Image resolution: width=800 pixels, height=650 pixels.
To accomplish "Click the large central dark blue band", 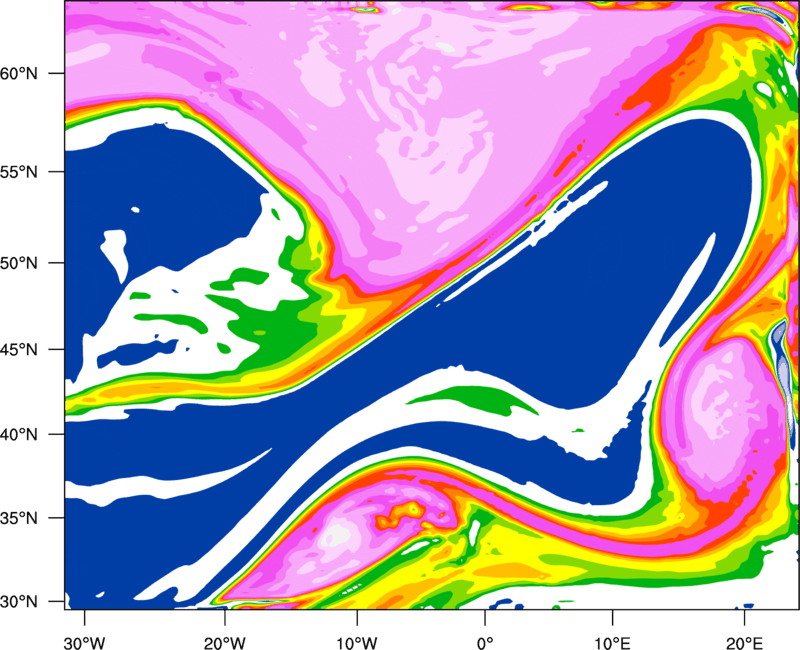I will click(x=560, y=300).
